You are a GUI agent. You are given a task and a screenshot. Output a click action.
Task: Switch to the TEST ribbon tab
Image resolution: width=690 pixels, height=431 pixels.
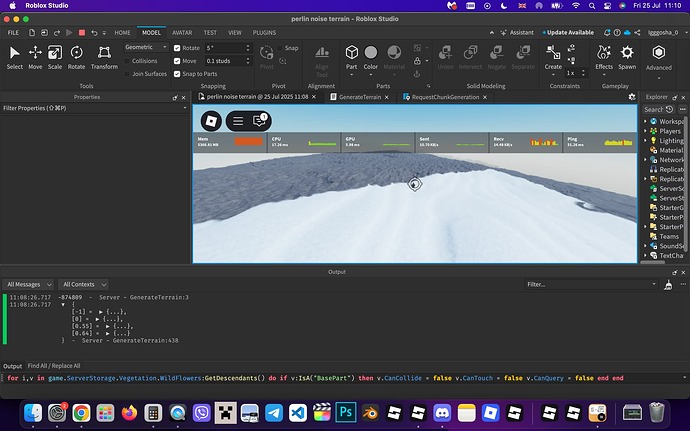(210, 33)
